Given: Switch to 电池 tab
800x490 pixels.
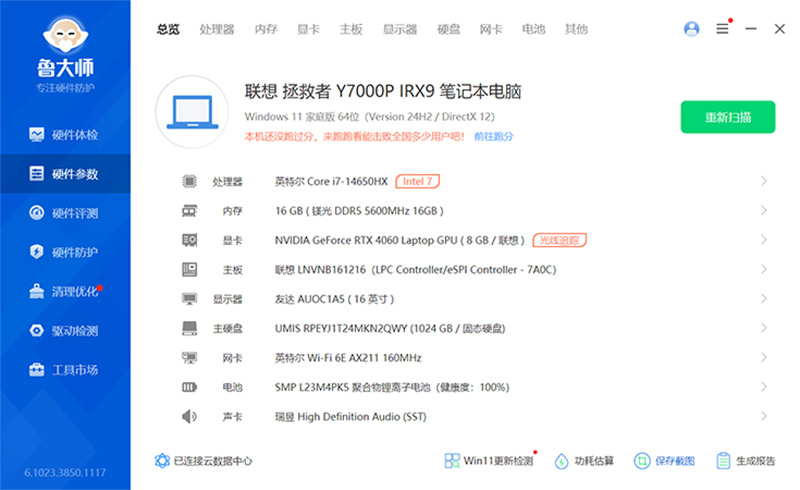Looking at the screenshot, I should pos(533,30).
